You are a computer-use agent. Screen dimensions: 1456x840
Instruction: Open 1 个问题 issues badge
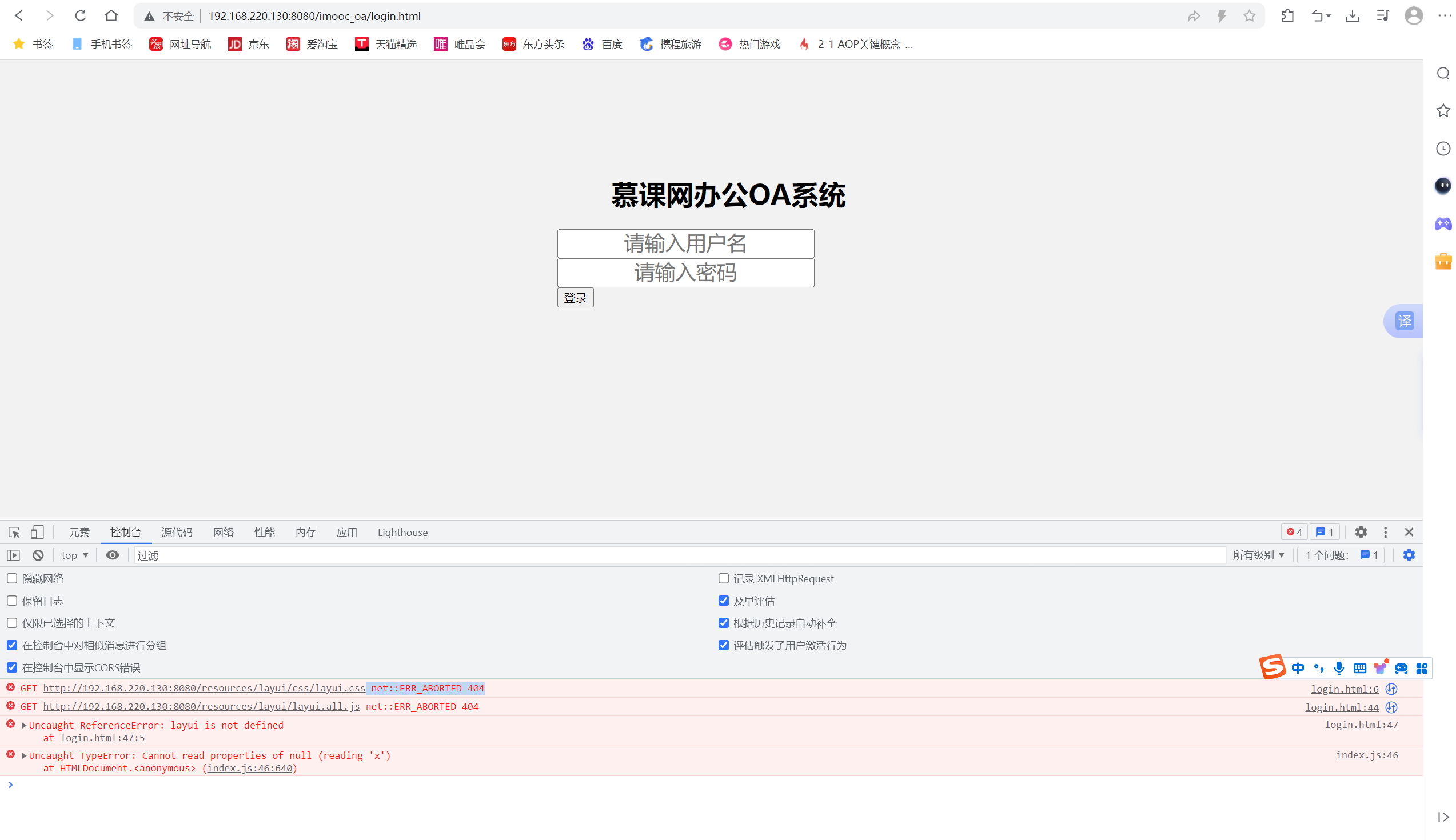pos(1341,555)
